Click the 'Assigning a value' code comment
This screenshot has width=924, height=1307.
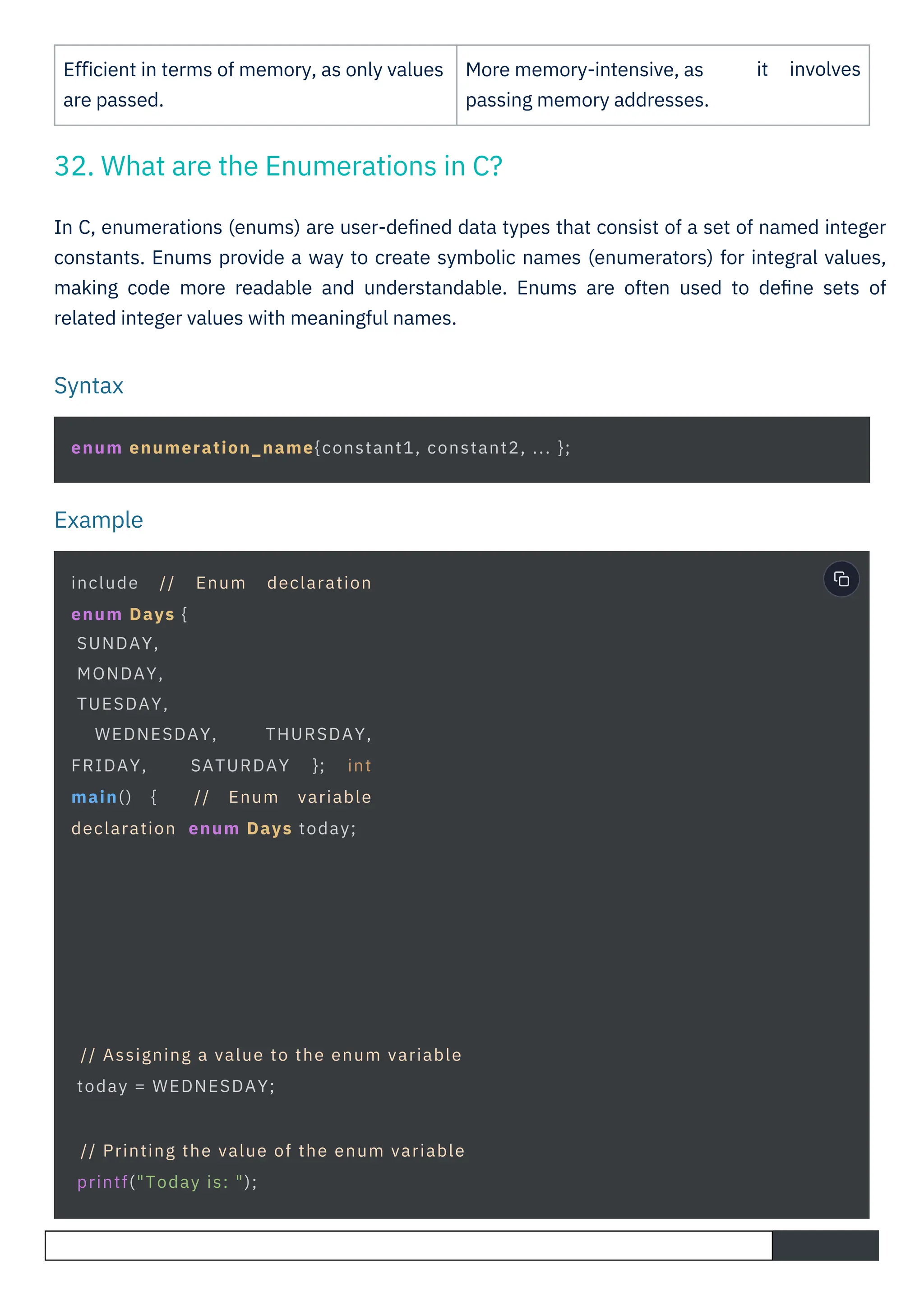[x=271, y=1055]
